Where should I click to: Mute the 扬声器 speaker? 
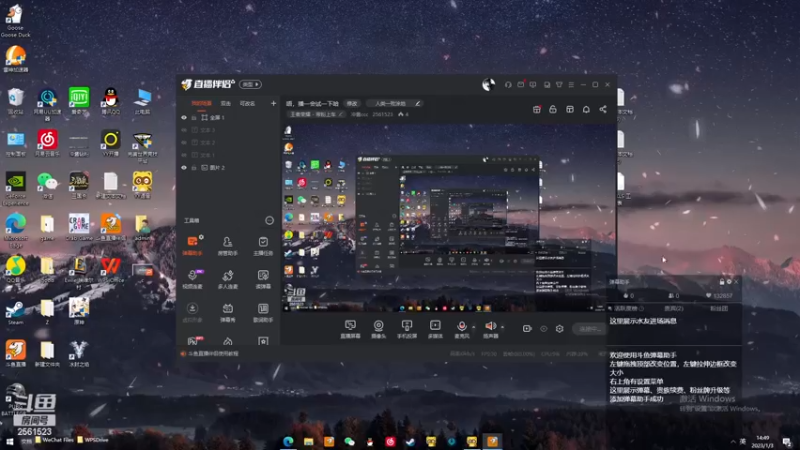[490, 329]
